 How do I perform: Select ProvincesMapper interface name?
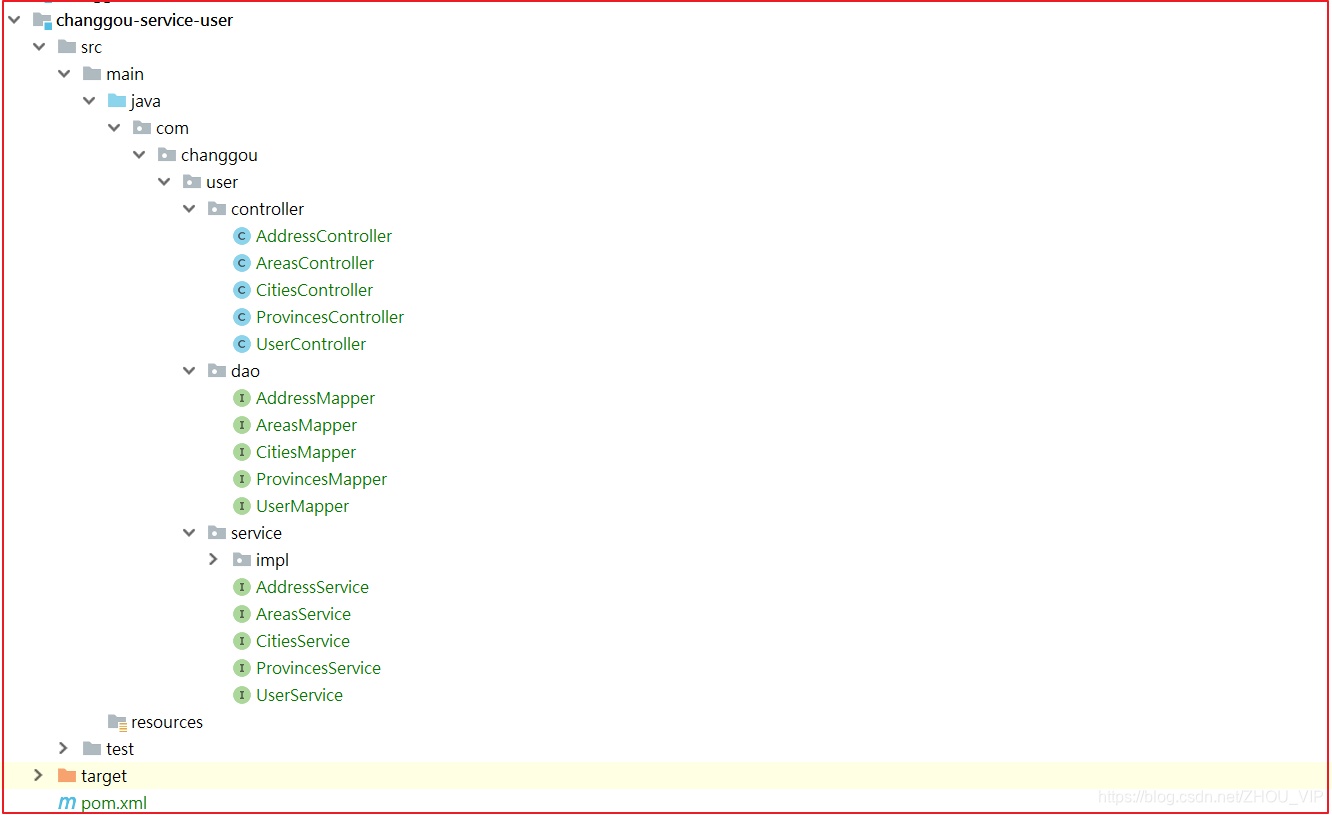321,479
